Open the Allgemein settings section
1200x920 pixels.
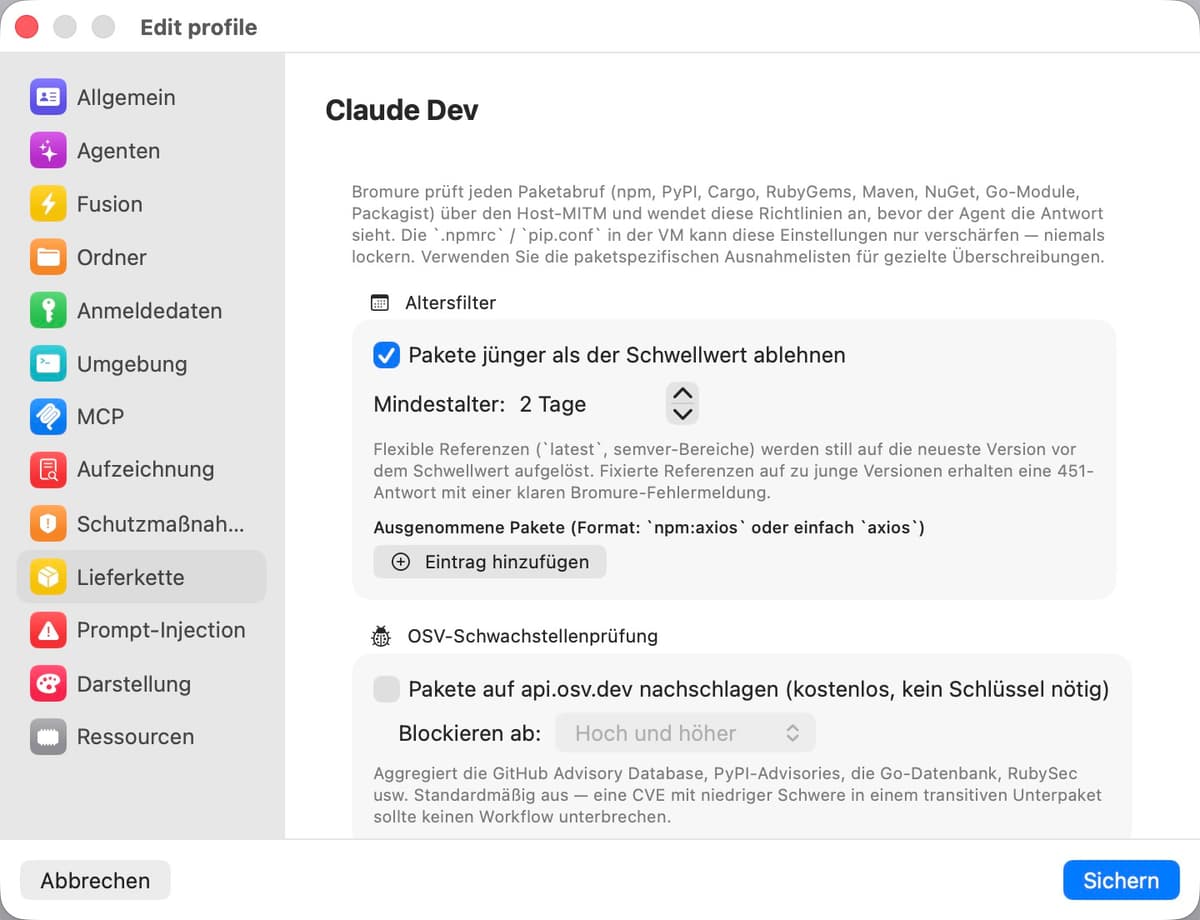click(x=142, y=97)
